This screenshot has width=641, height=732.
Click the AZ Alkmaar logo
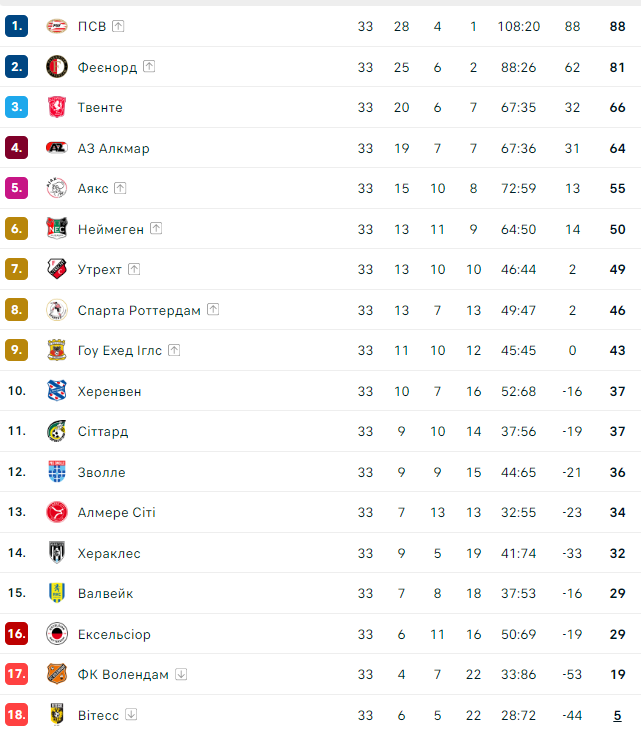[x=56, y=148]
